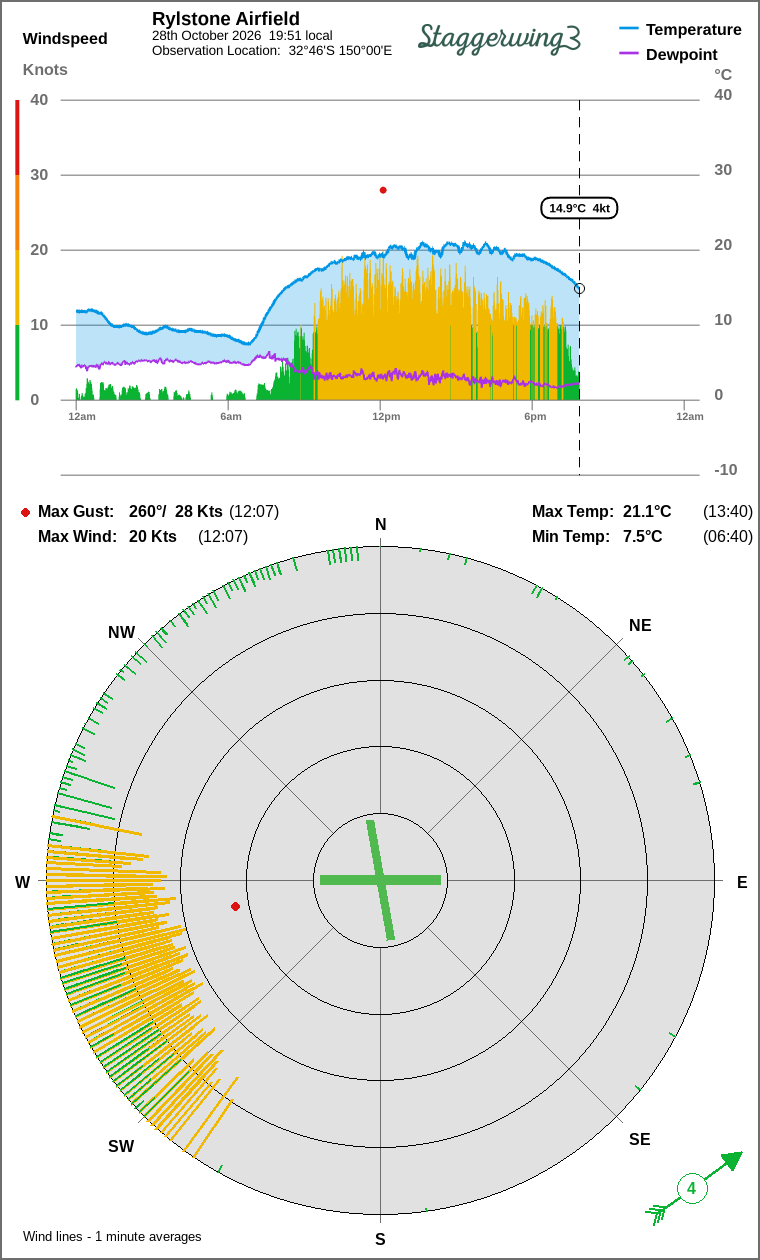Screen dimensions: 760x1260
Task: Click the wind arrow indicator showing 4
Action: click(694, 1188)
